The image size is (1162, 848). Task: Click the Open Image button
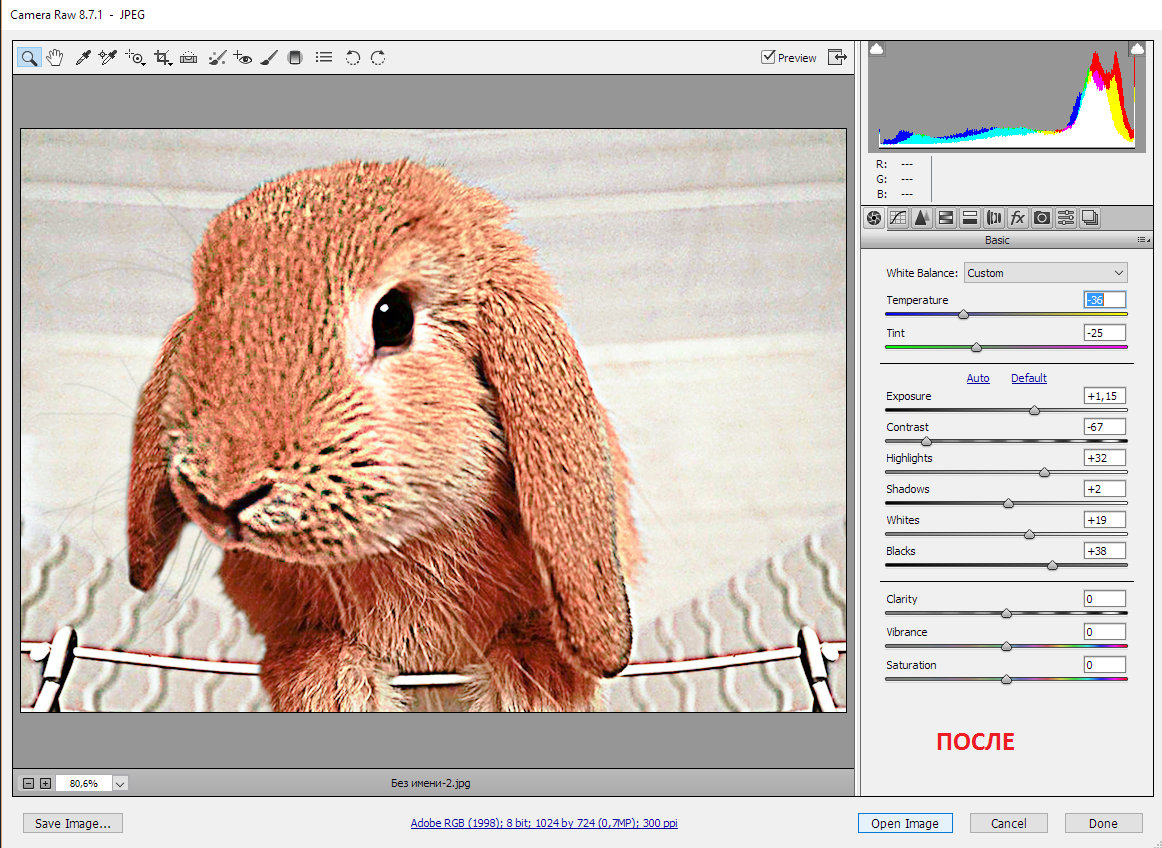[904, 823]
